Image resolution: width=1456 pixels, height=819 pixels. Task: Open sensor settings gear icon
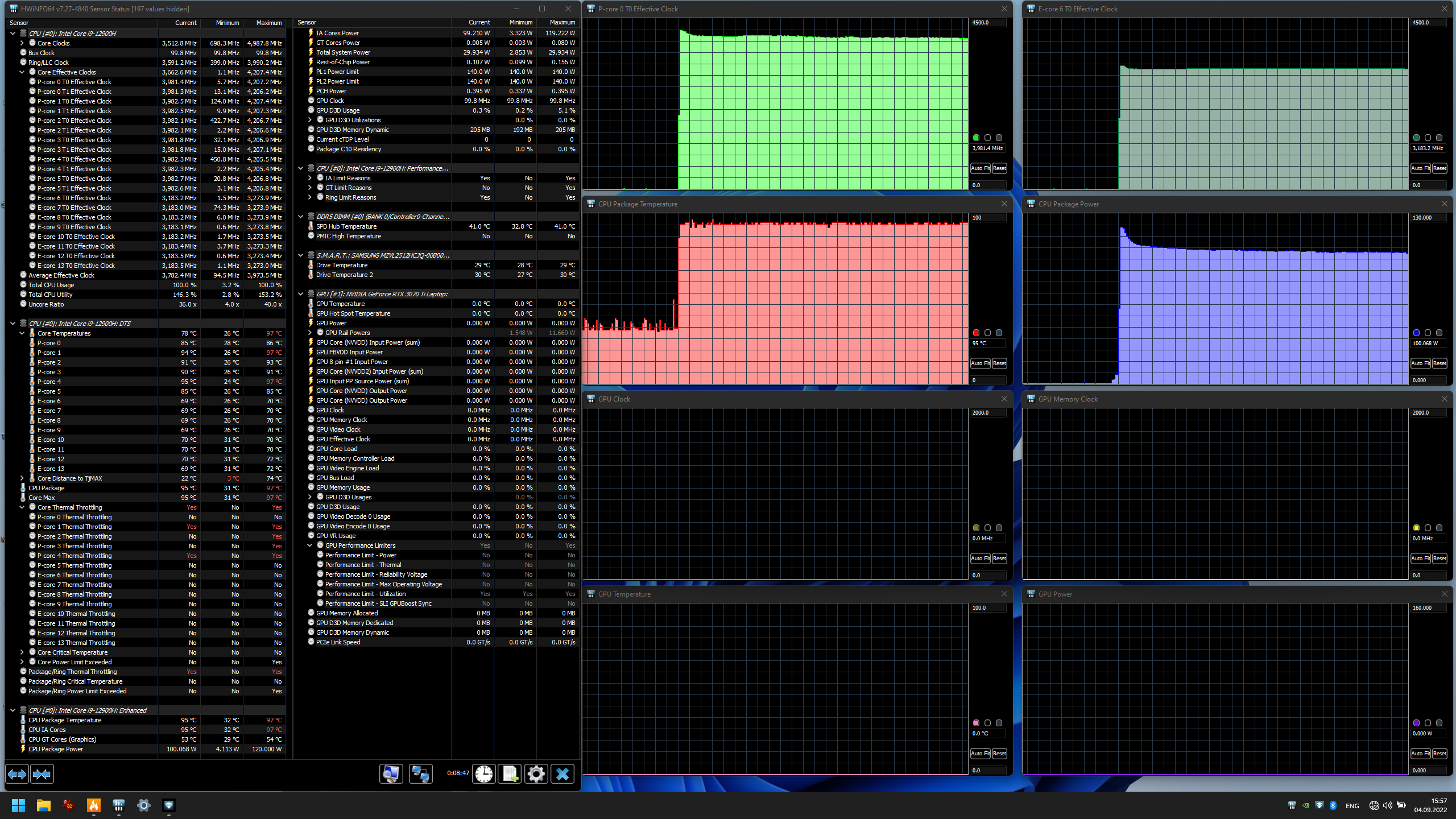pos(536,773)
